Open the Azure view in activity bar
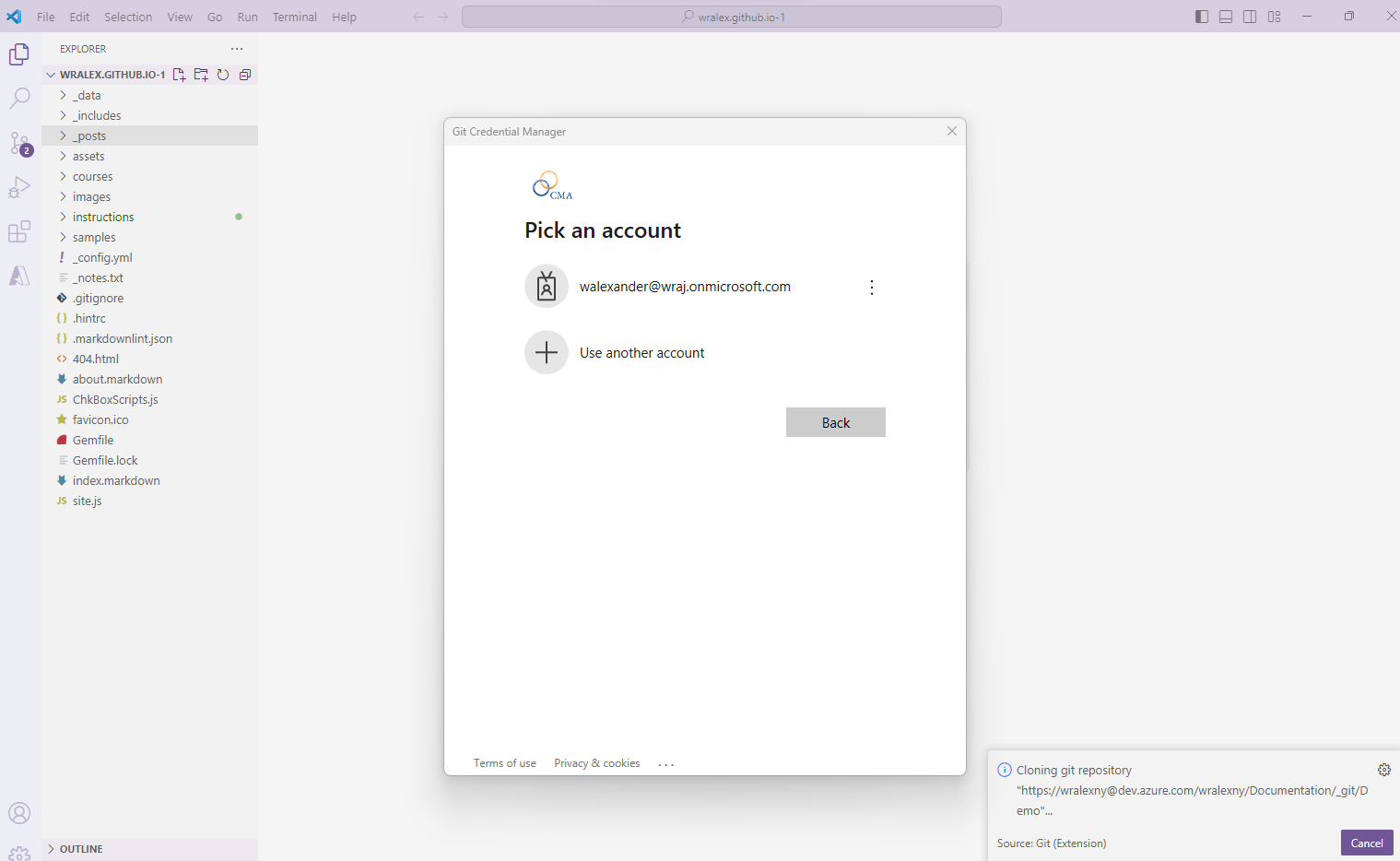The height and width of the screenshot is (861, 1400). pos(19,276)
